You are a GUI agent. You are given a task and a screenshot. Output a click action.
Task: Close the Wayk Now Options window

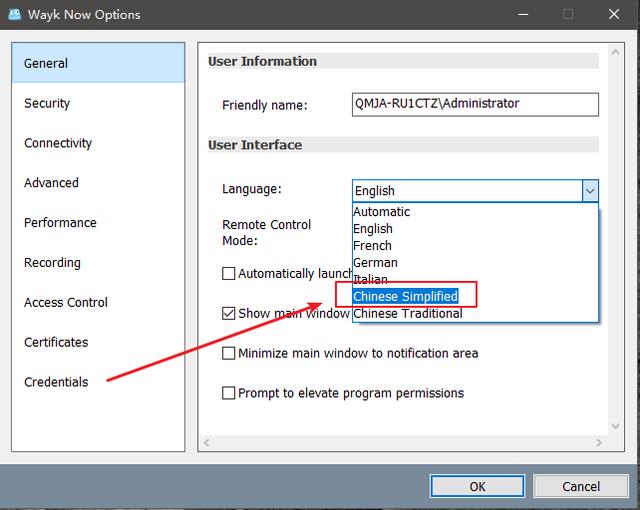pyautogui.click(x=614, y=14)
